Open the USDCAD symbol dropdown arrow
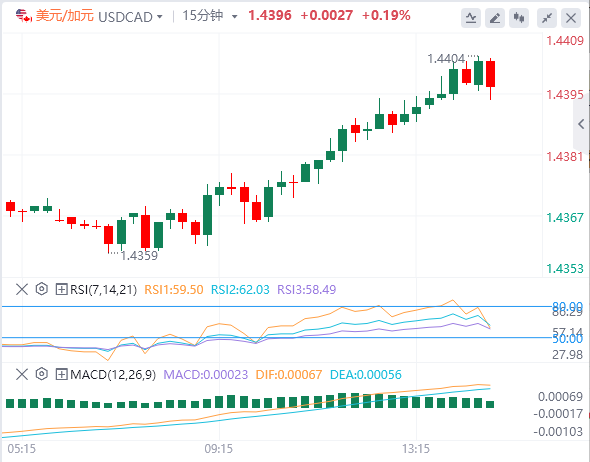 tap(160, 17)
